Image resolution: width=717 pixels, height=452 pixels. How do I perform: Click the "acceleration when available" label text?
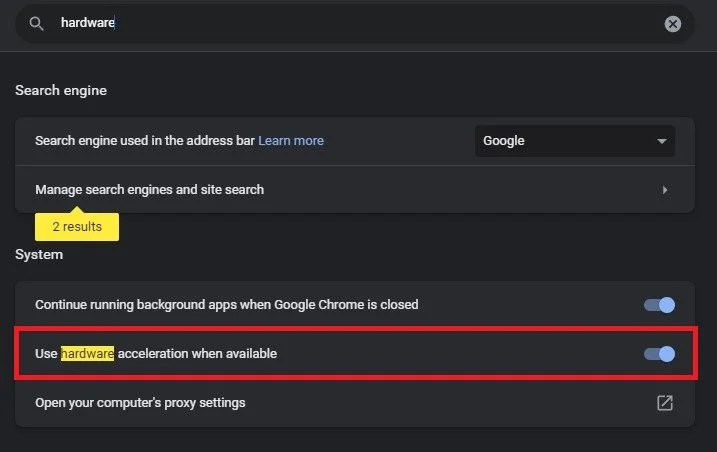197,353
